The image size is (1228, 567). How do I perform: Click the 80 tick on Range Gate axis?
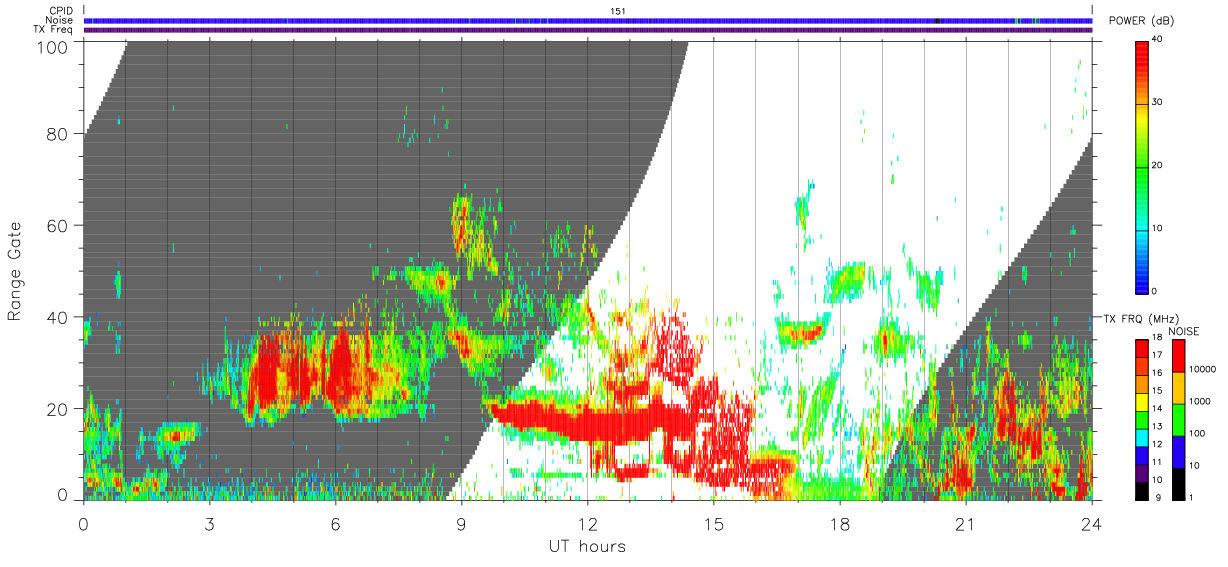click(58, 134)
